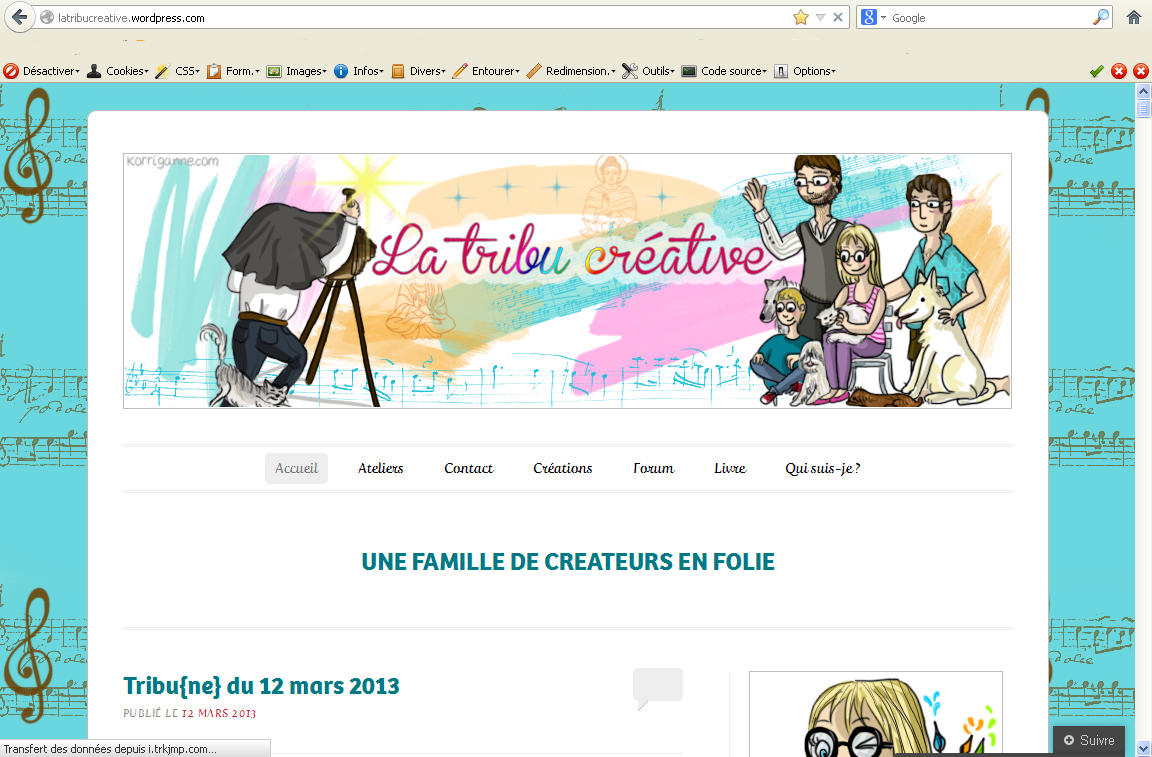Go to the browser home page icon
This screenshot has height=757, width=1152.
[x=1134, y=17]
